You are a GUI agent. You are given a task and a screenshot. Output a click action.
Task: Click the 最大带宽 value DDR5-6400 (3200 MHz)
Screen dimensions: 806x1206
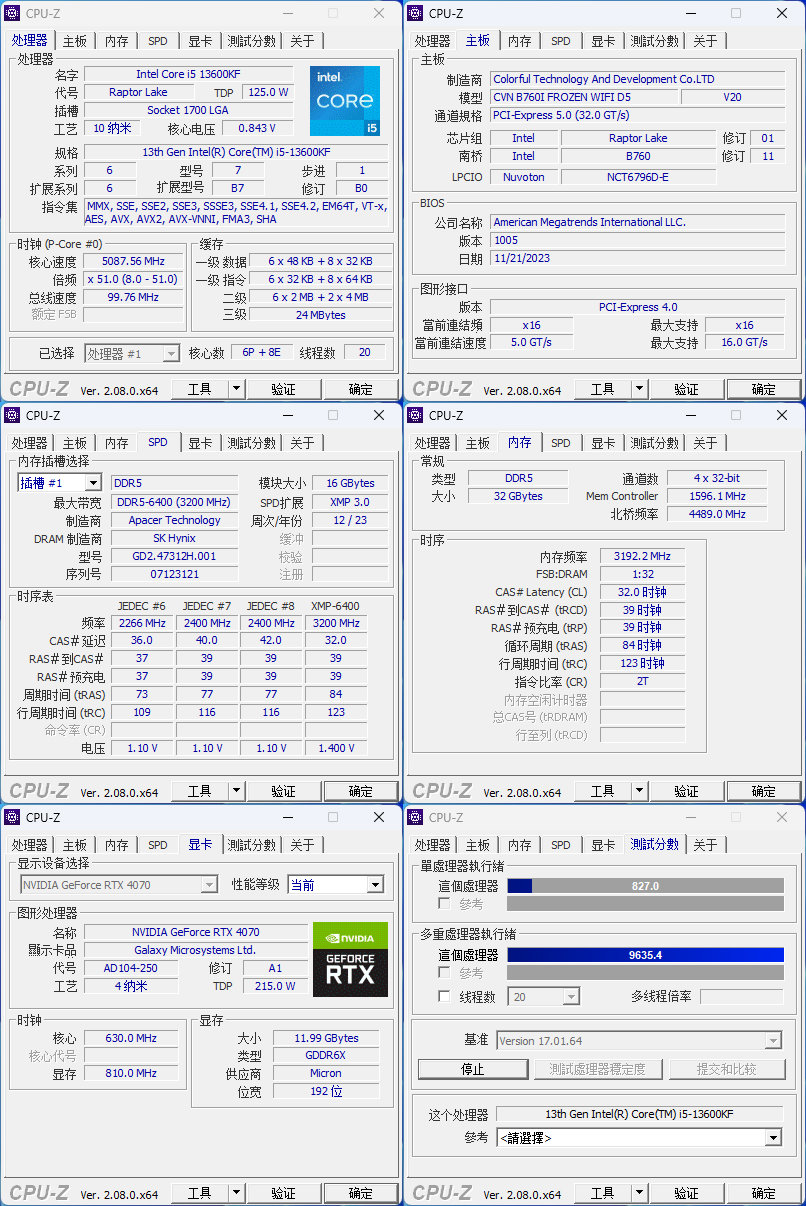tap(173, 502)
